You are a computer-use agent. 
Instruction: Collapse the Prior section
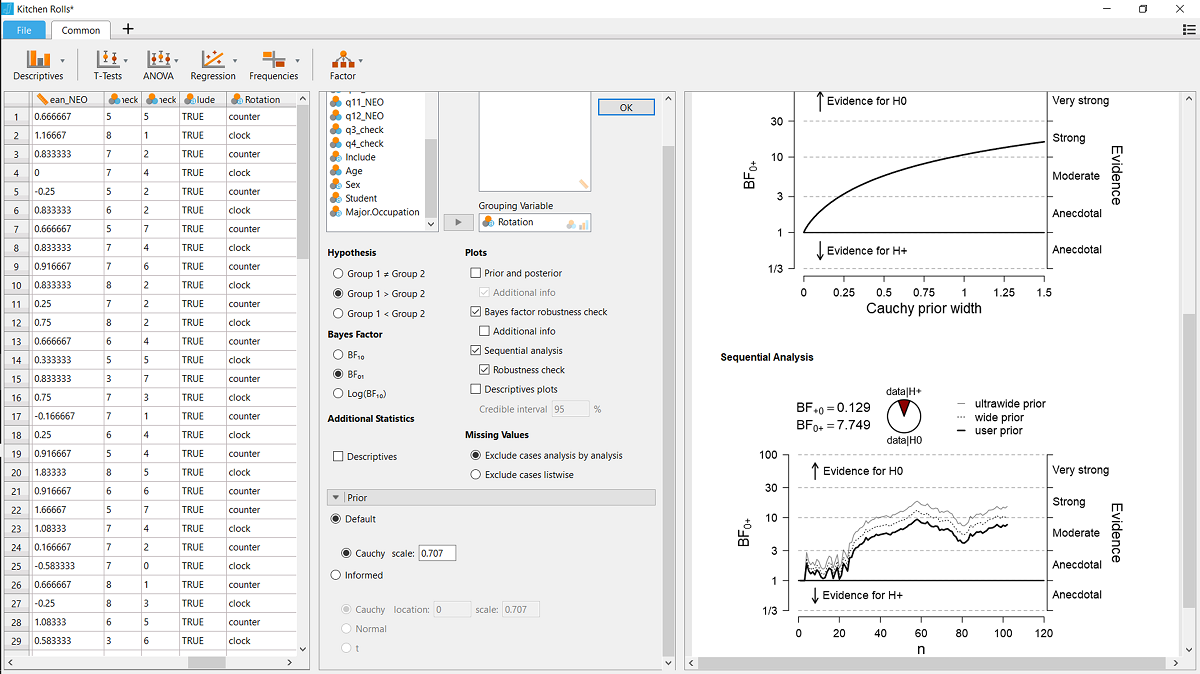[336, 497]
